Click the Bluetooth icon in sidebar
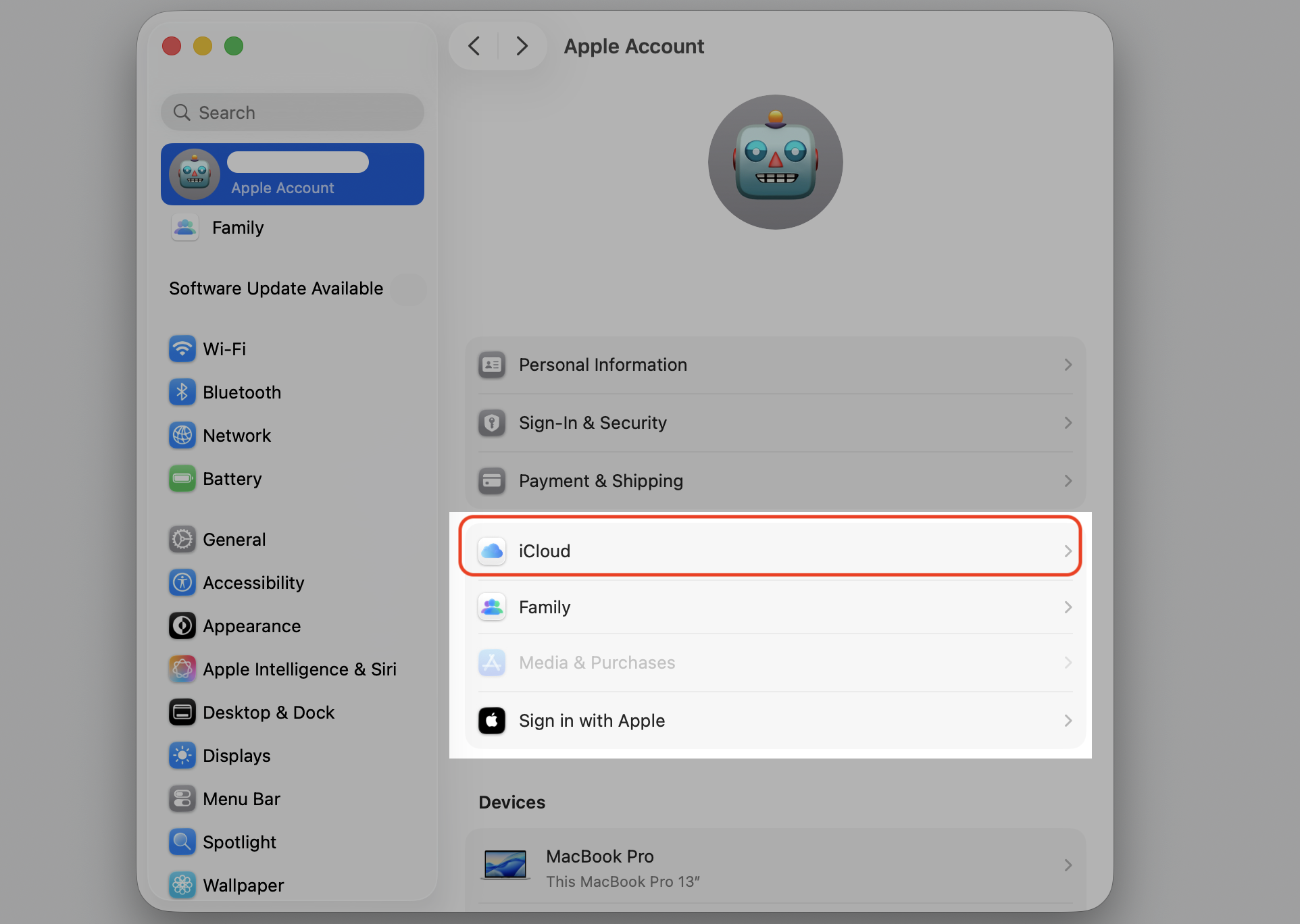Image resolution: width=1300 pixels, height=924 pixels. [x=182, y=392]
